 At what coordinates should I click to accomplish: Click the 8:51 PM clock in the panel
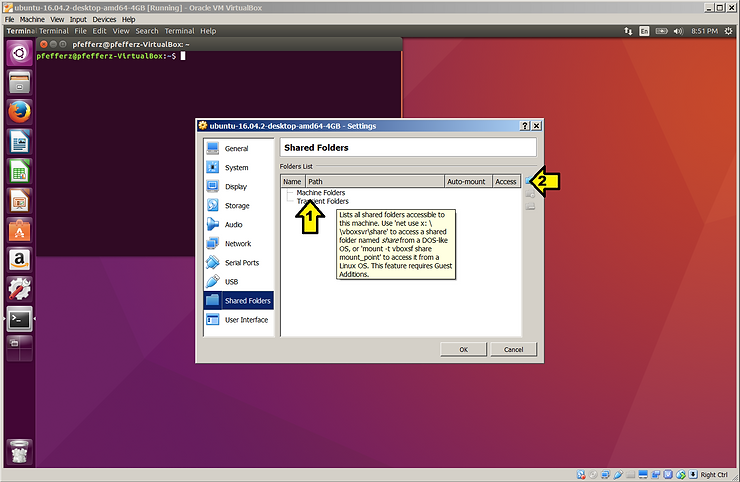pyautogui.click(x=704, y=31)
